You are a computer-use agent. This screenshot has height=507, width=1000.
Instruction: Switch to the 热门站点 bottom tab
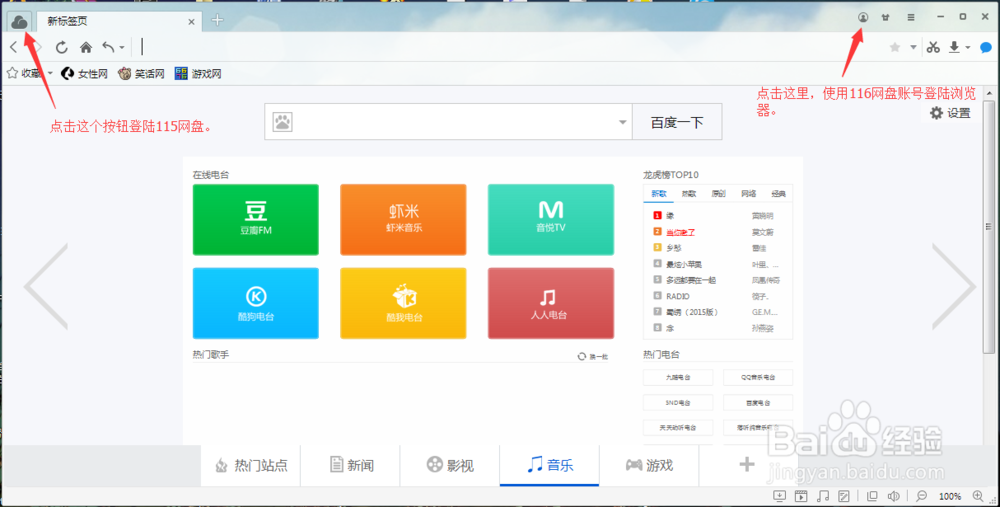251,466
